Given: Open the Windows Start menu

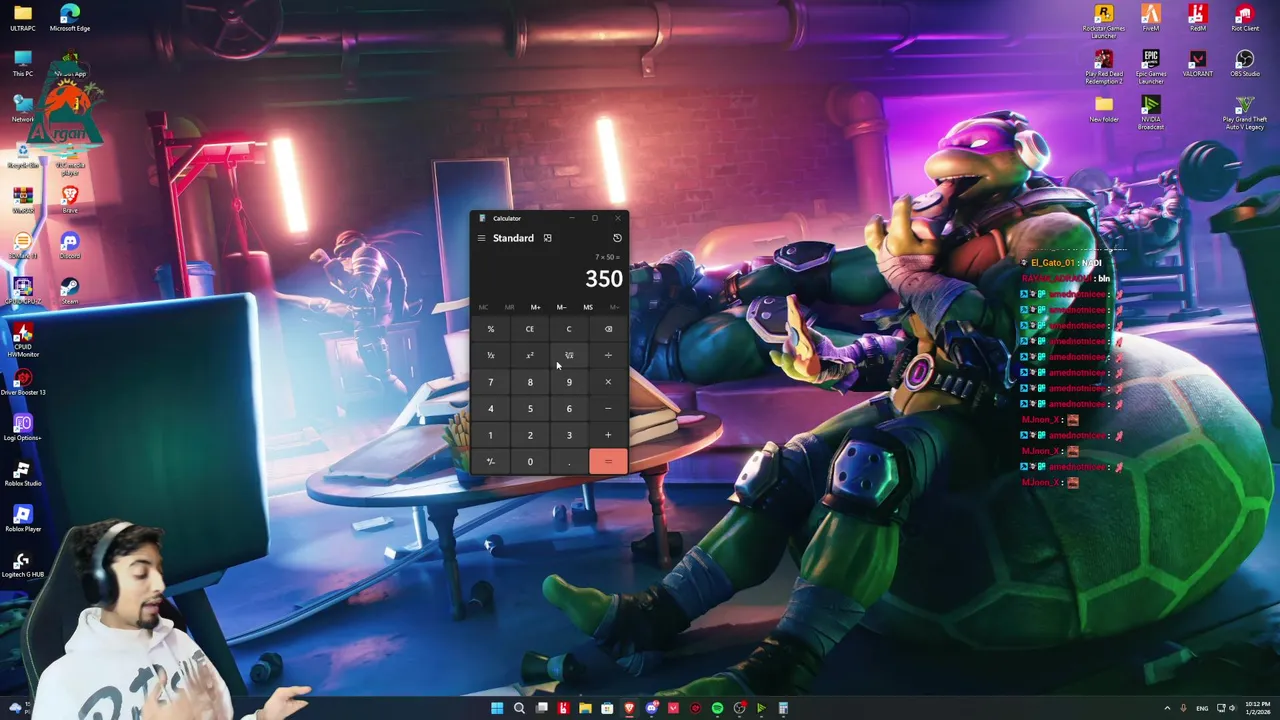Looking at the screenshot, I should pyautogui.click(x=497, y=708).
